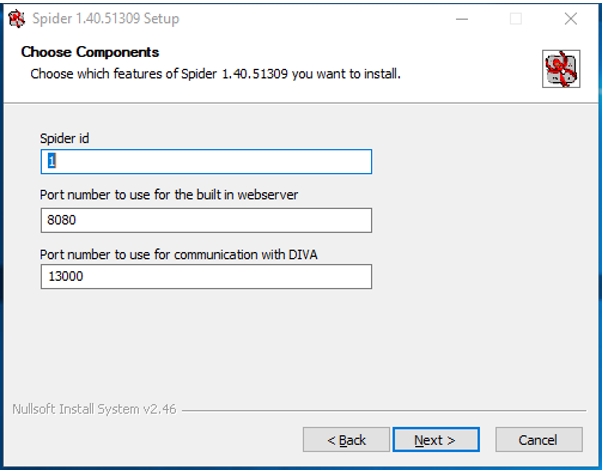Click the "Spider 1.40.51309 Setup" window title
This screenshot has width=603, height=472.
[106, 18]
